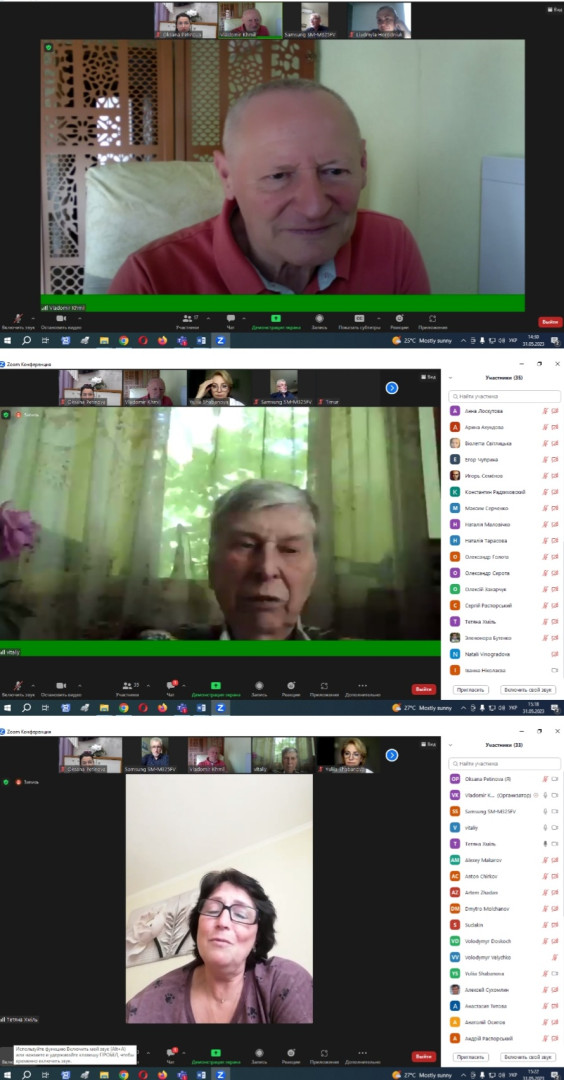Image resolution: width=564 pixels, height=1080 pixels.
Task: Stop video in the 35-participant Zoom window
Action: (61, 688)
